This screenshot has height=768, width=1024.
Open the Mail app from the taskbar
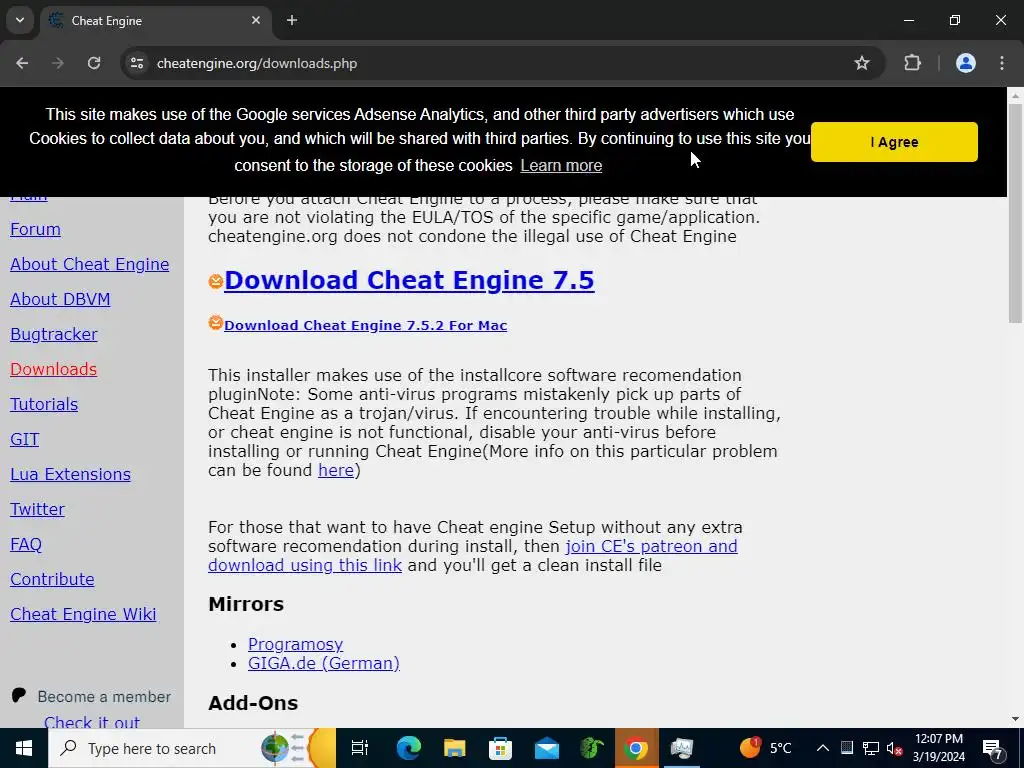tap(547, 748)
